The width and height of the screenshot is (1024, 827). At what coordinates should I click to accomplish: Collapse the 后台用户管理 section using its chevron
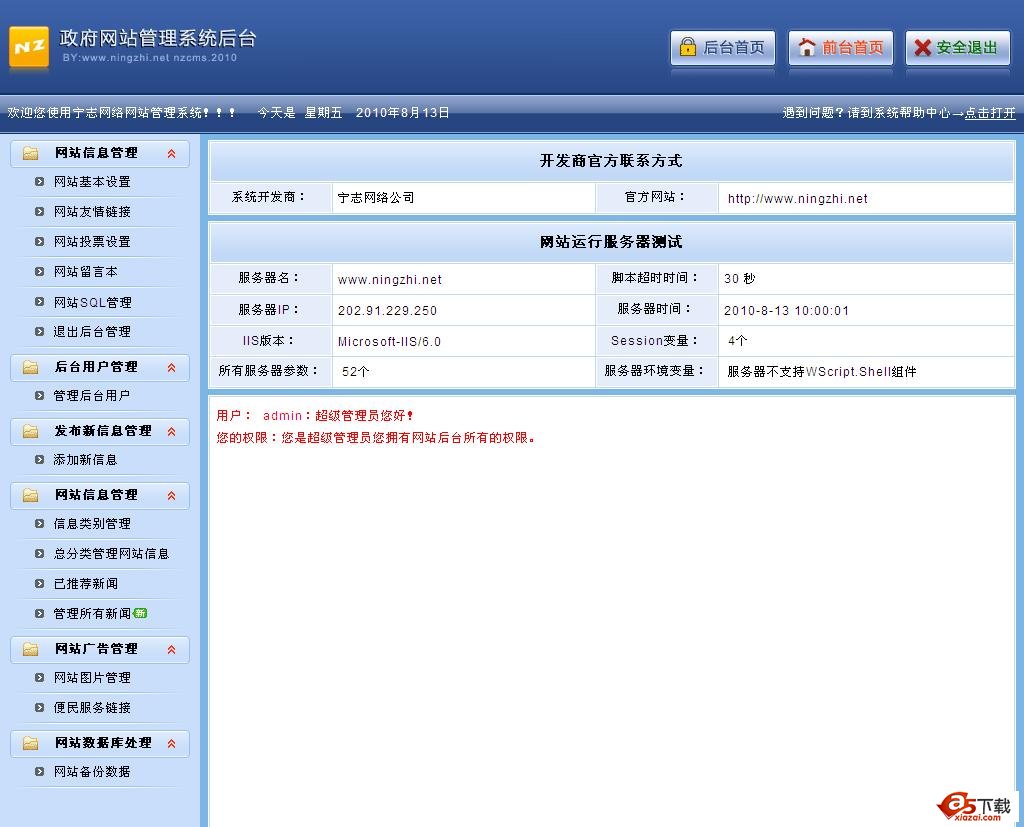[171, 367]
